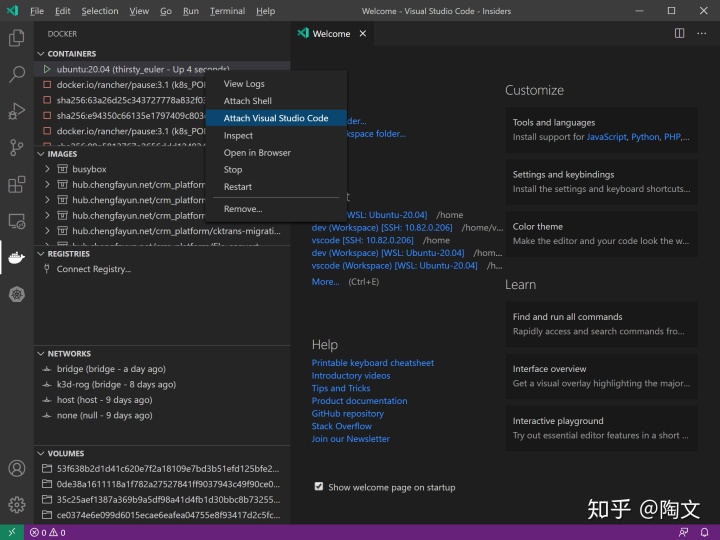Open the Kubernetes view icon
720x540 pixels.
(x=17, y=294)
